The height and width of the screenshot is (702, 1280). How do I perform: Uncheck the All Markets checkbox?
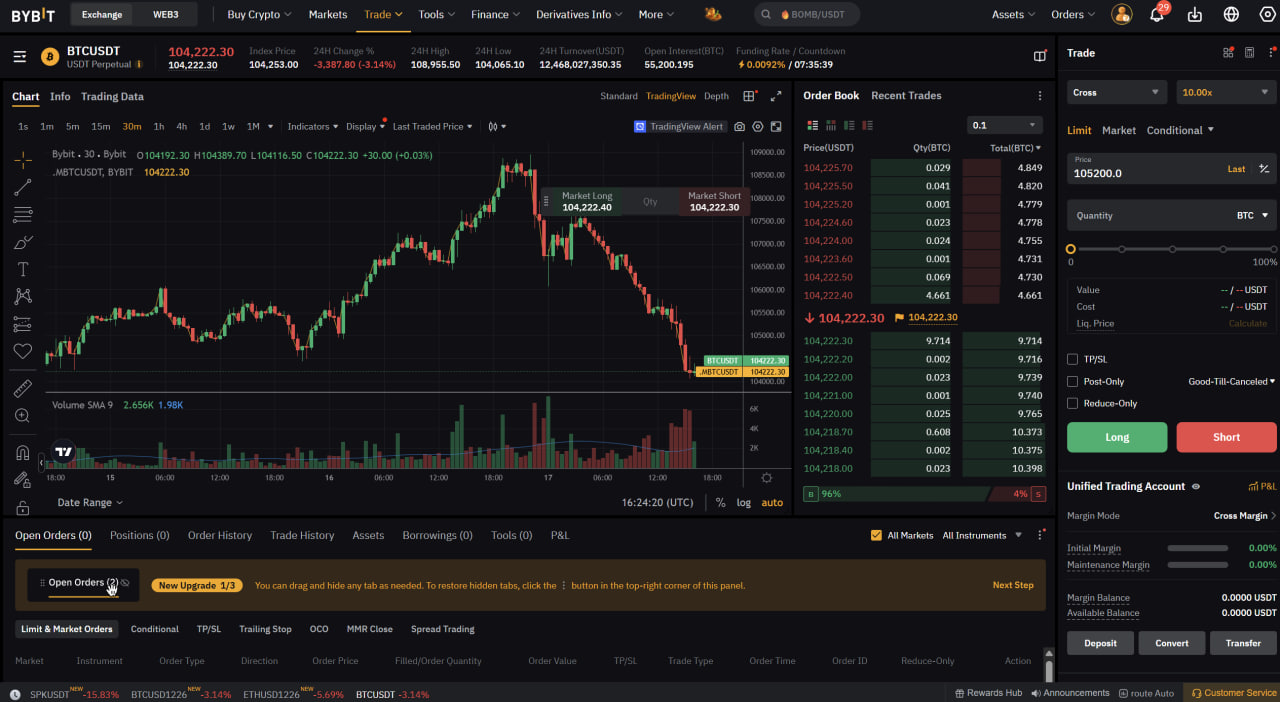(x=876, y=535)
